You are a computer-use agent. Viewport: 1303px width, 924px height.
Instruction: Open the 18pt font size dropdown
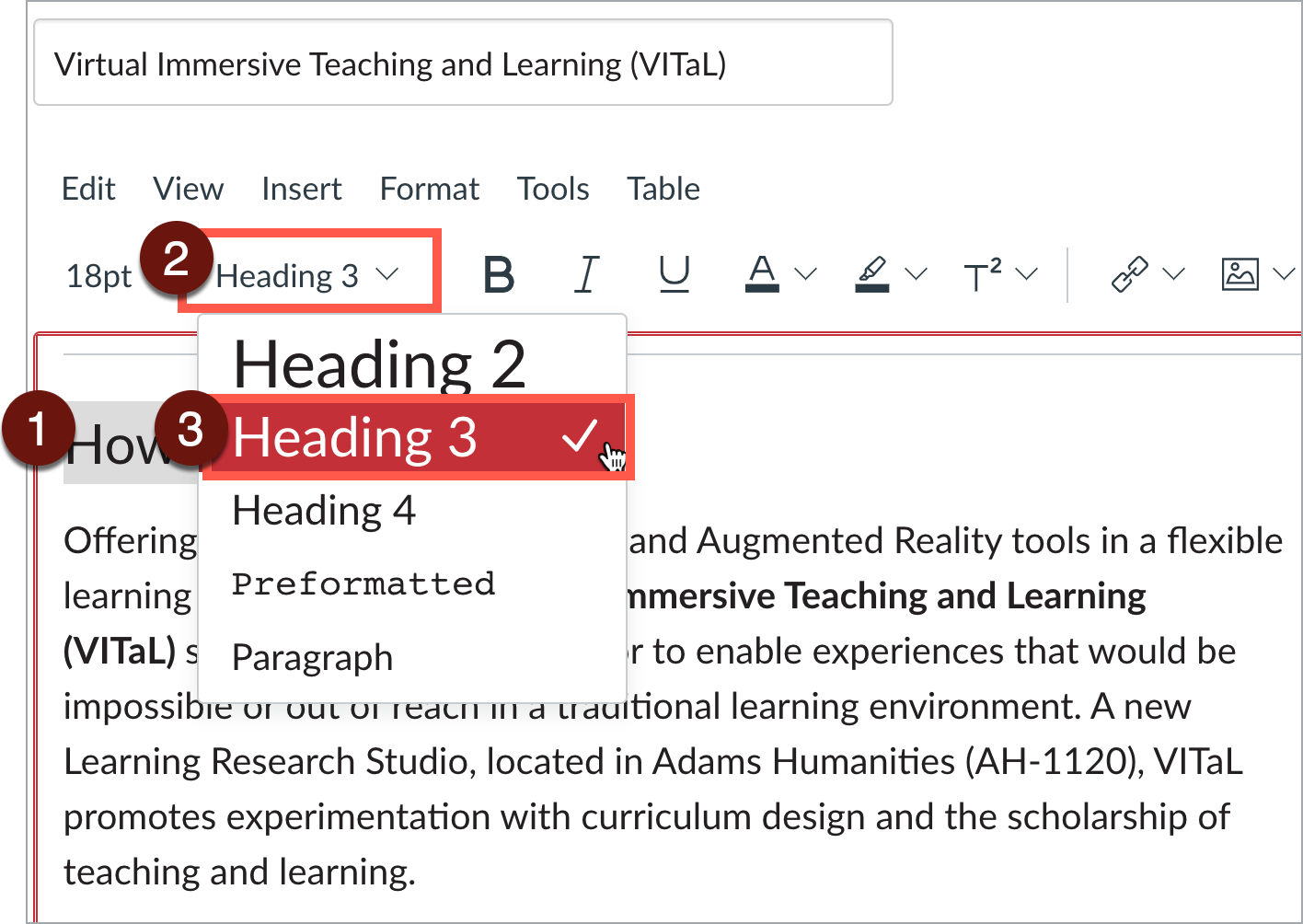coord(98,273)
